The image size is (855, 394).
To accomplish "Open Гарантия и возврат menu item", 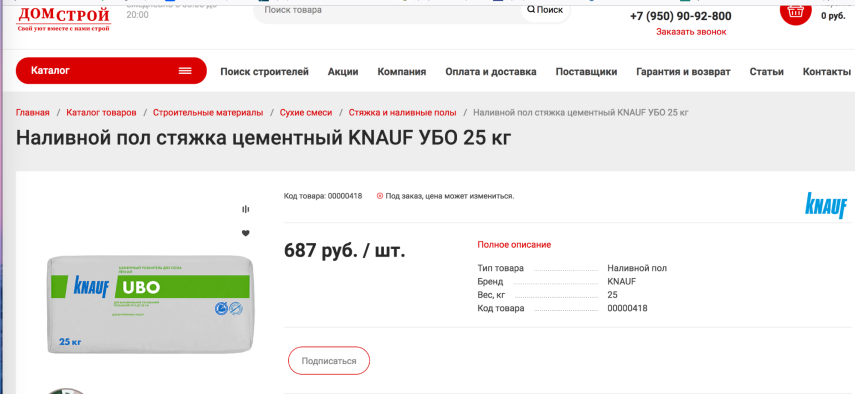I will point(683,71).
